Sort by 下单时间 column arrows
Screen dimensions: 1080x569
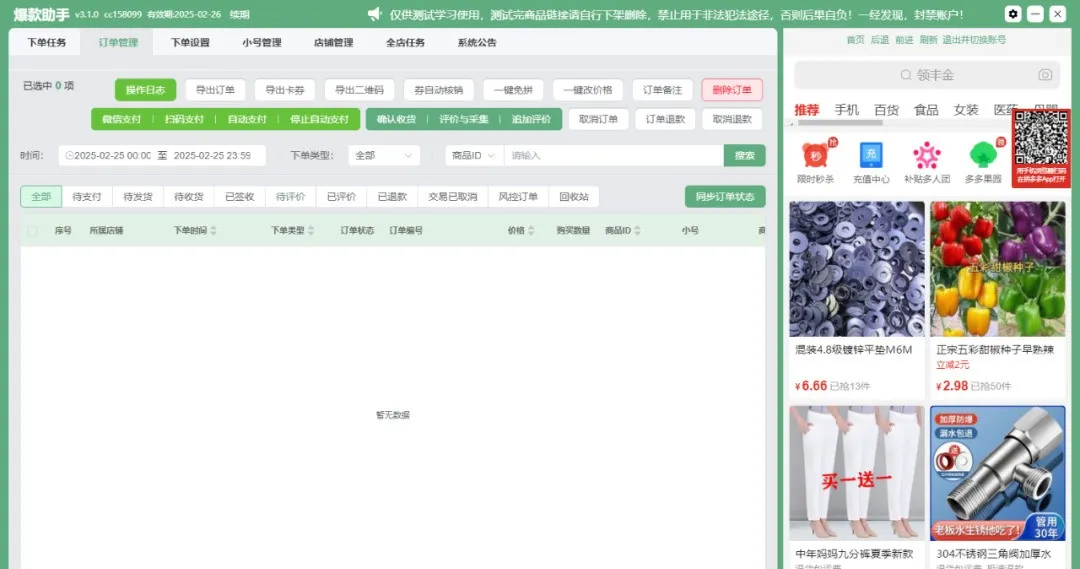(214, 231)
